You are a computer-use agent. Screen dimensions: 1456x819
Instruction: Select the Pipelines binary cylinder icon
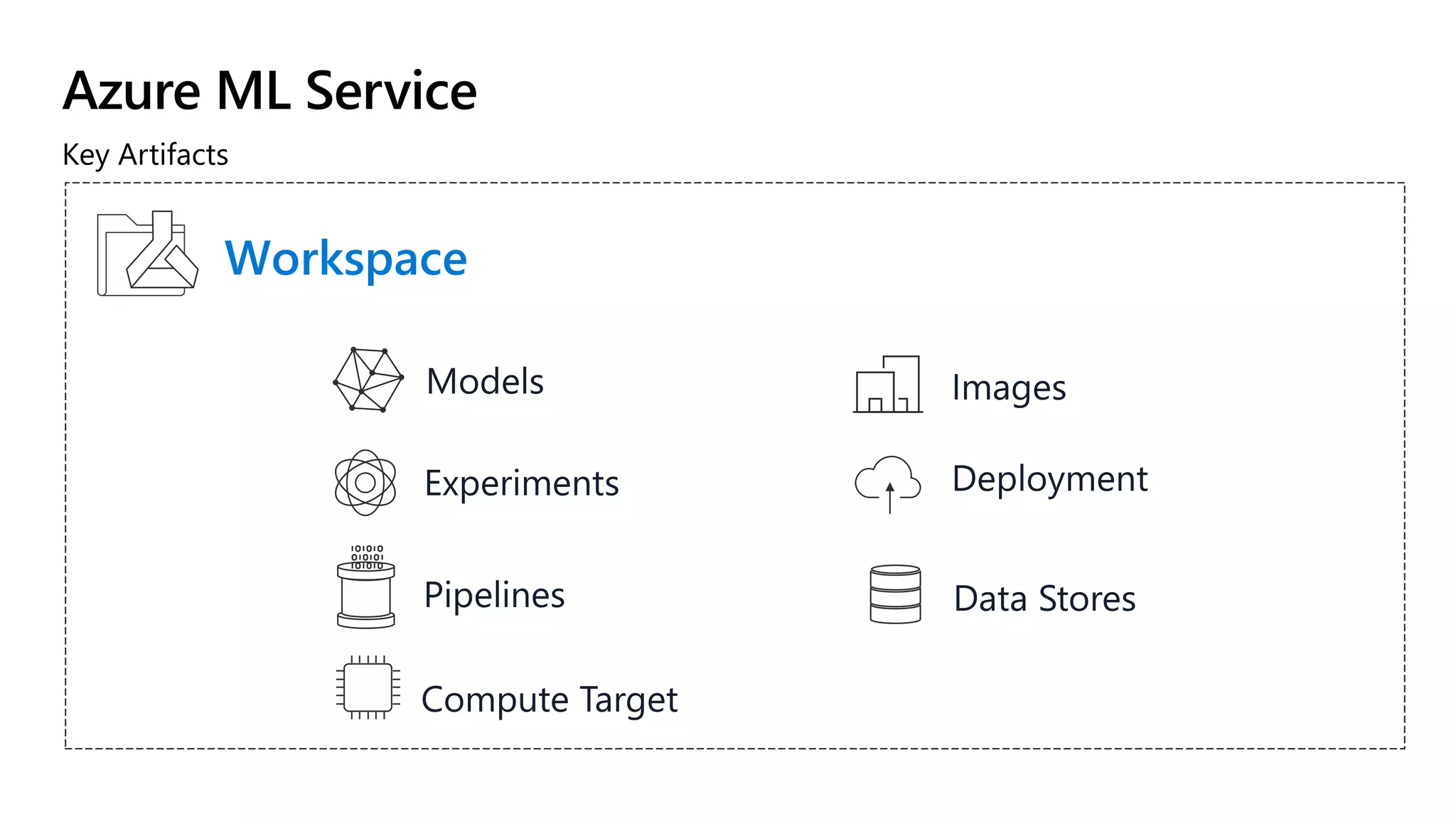pos(366,587)
